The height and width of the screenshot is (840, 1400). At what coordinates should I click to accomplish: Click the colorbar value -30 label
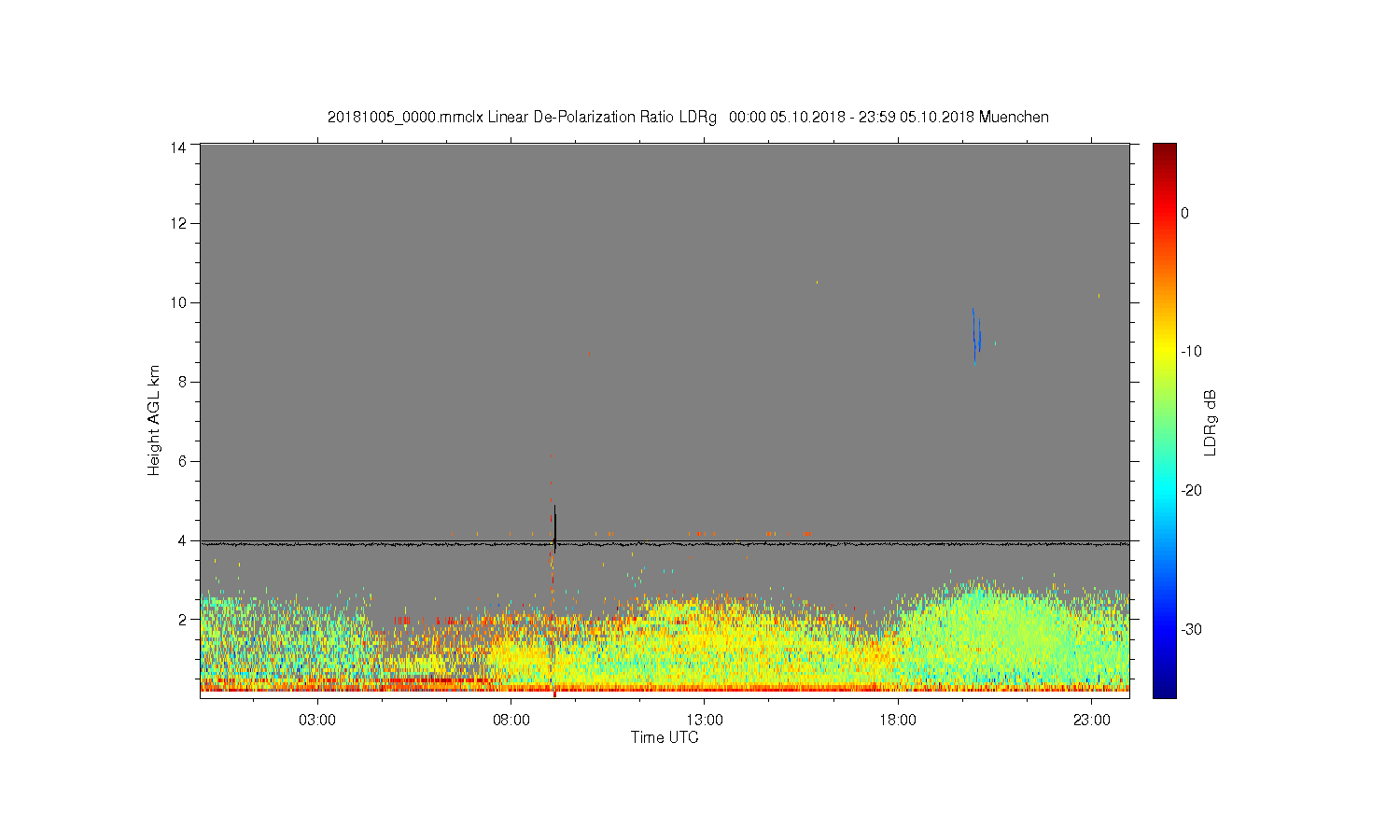tap(1191, 629)
